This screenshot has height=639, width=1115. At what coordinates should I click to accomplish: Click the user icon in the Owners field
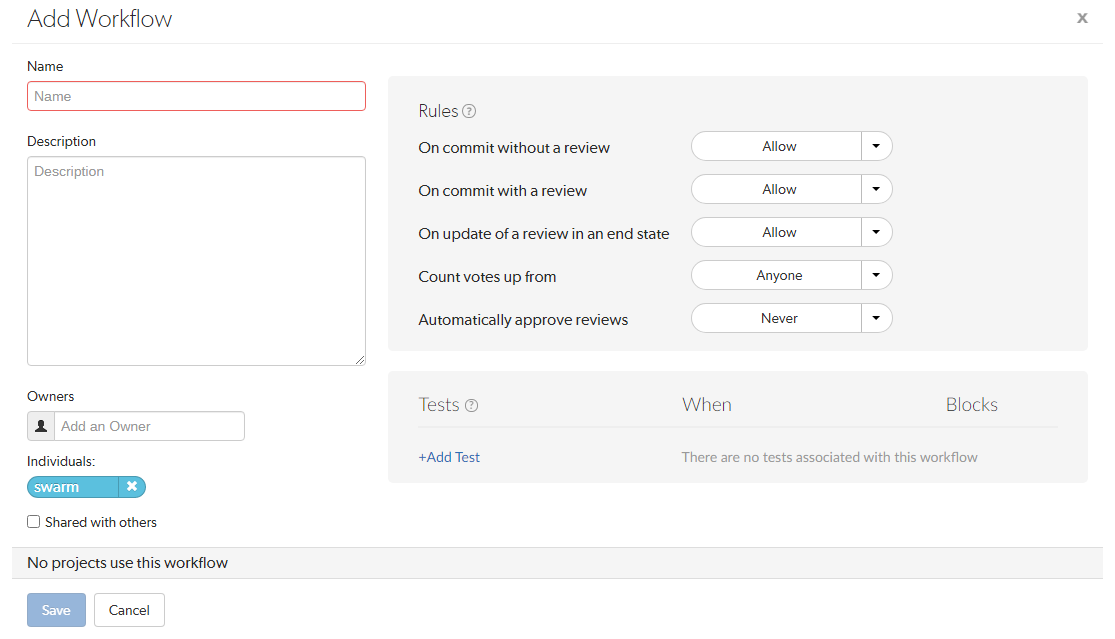pyautogui.click(x=40, y=426)
